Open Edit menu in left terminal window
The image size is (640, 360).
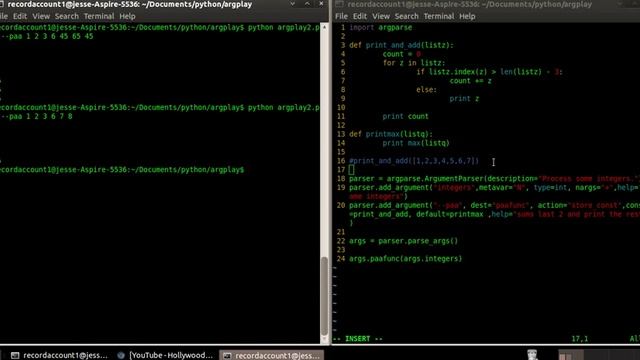click(20, 16)
